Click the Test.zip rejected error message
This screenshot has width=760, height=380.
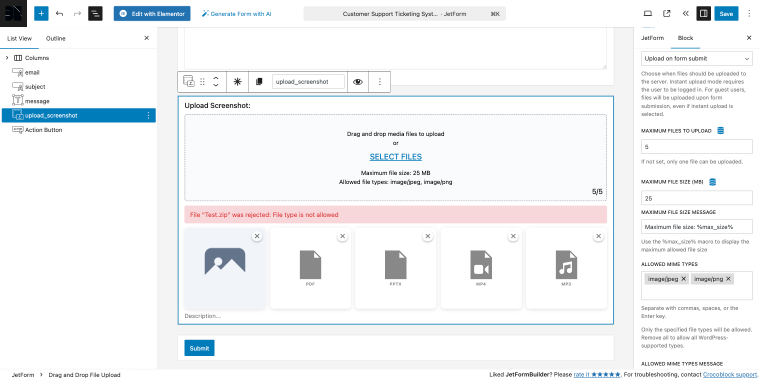pyautogui.click(x=396, y=215)
